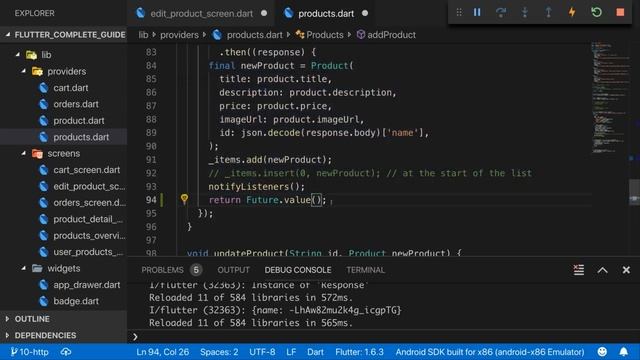Switch git branch 10-http
Viewport: 640px width, 360px height.
pos(29,352)
